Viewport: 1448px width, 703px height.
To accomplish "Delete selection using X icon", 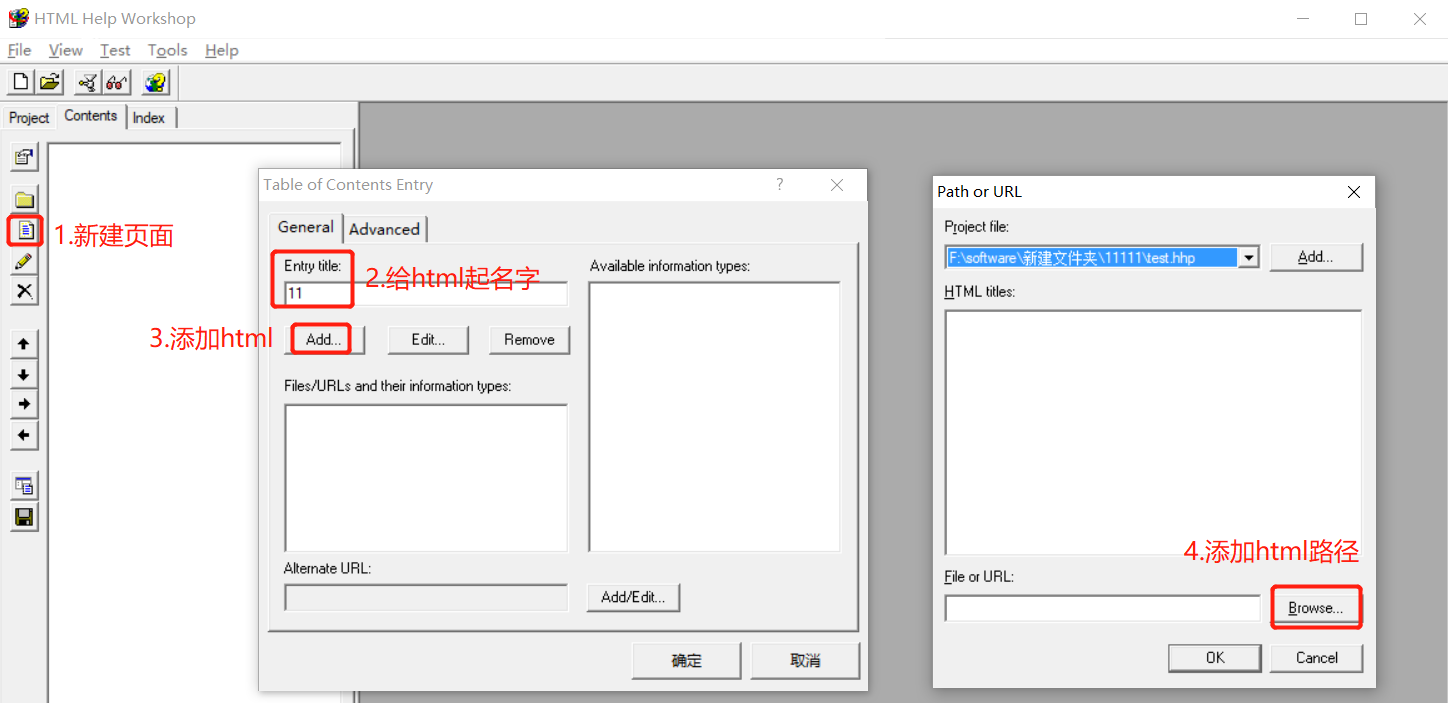I will pyautogui.click(x=24, y=291).
